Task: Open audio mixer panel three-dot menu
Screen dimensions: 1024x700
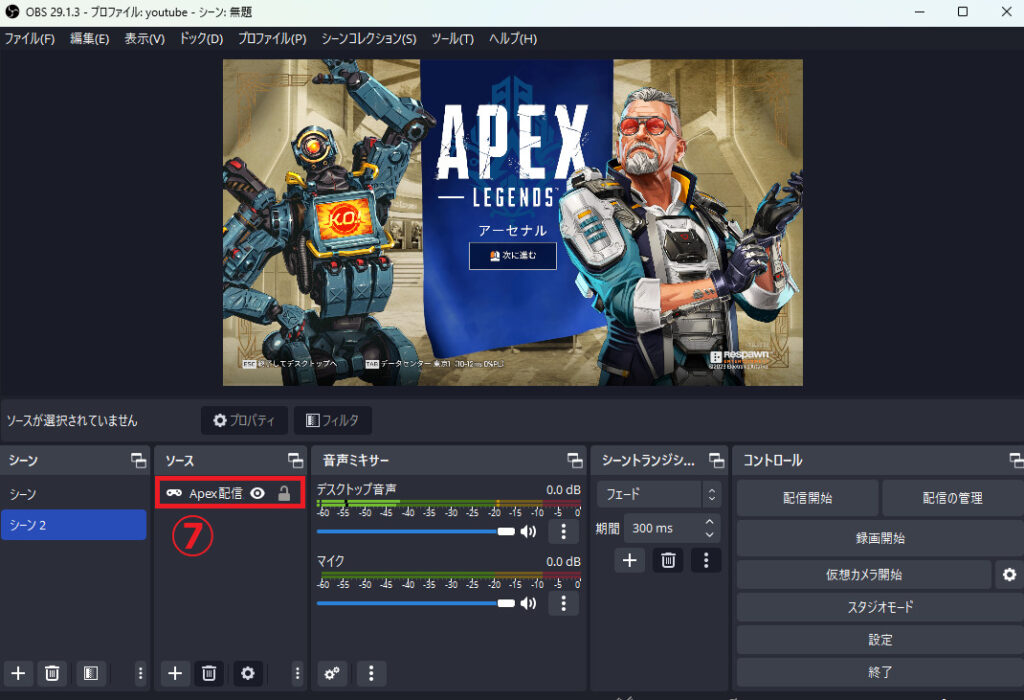Action: 371,673
